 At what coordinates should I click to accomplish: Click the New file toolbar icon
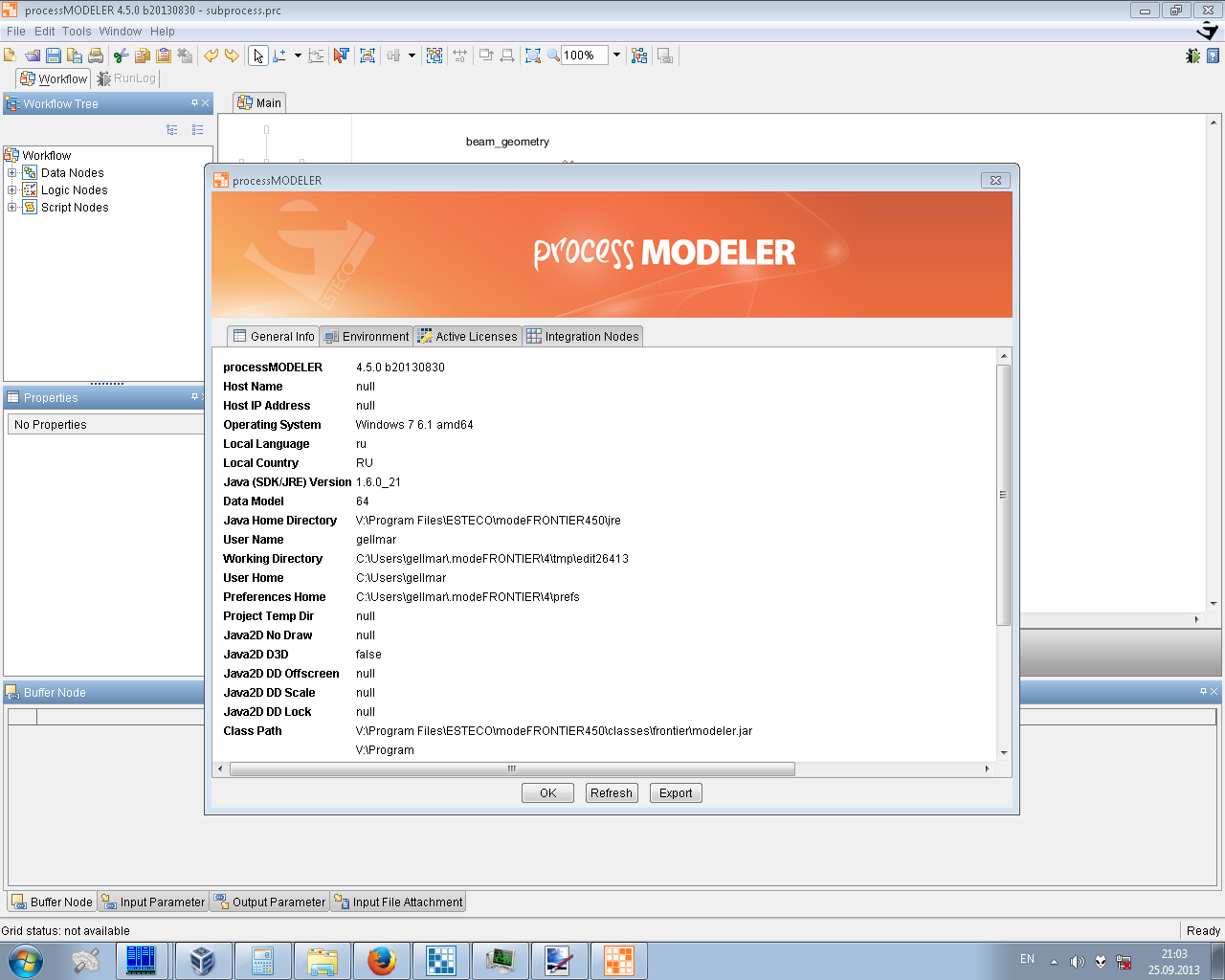pyautogui.click(x=11, y=56)
